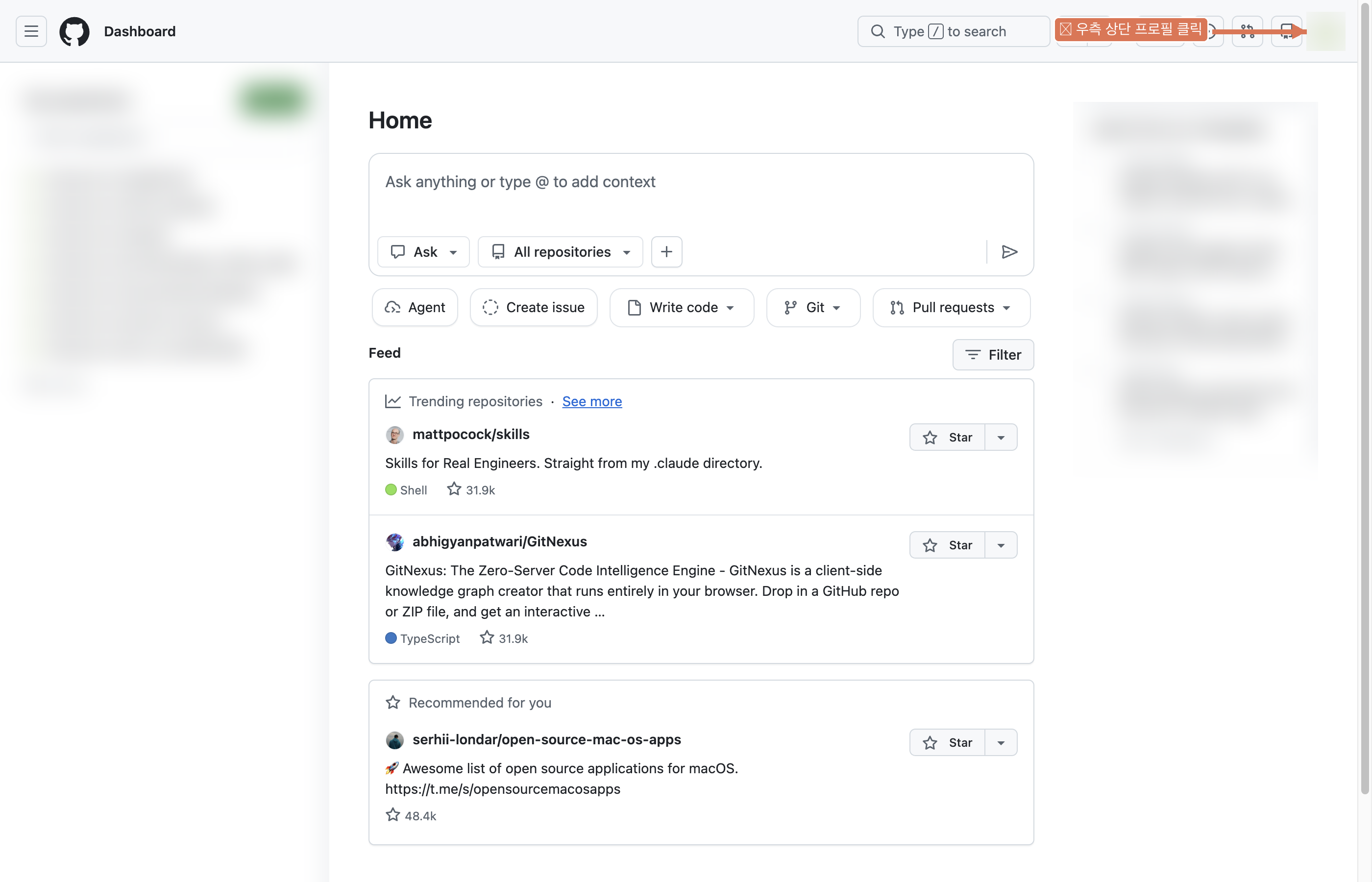Open star list dropdown for open-source-mac-os-apps
The height and width of the screenshot is (882, 1372).
pyautogui.click(x=1002, y=743)
